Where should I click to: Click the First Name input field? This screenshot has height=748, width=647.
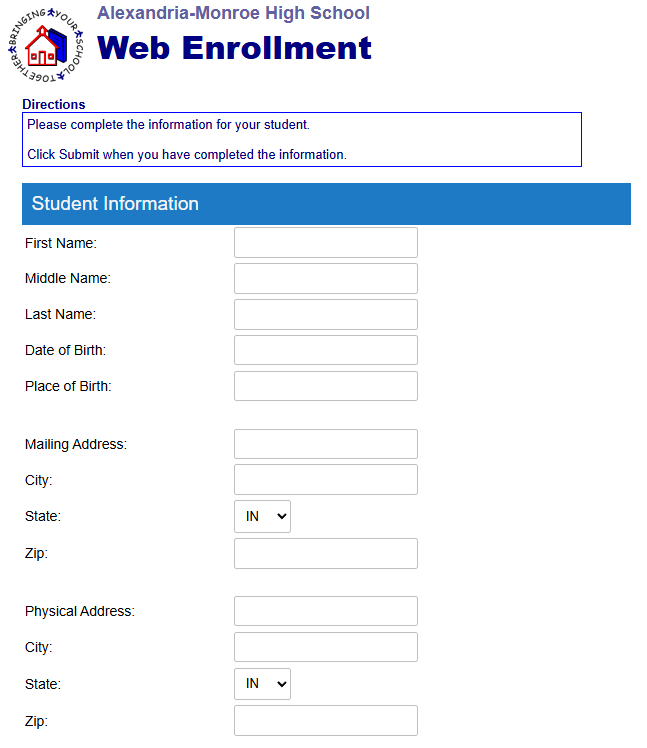point(325,243)
